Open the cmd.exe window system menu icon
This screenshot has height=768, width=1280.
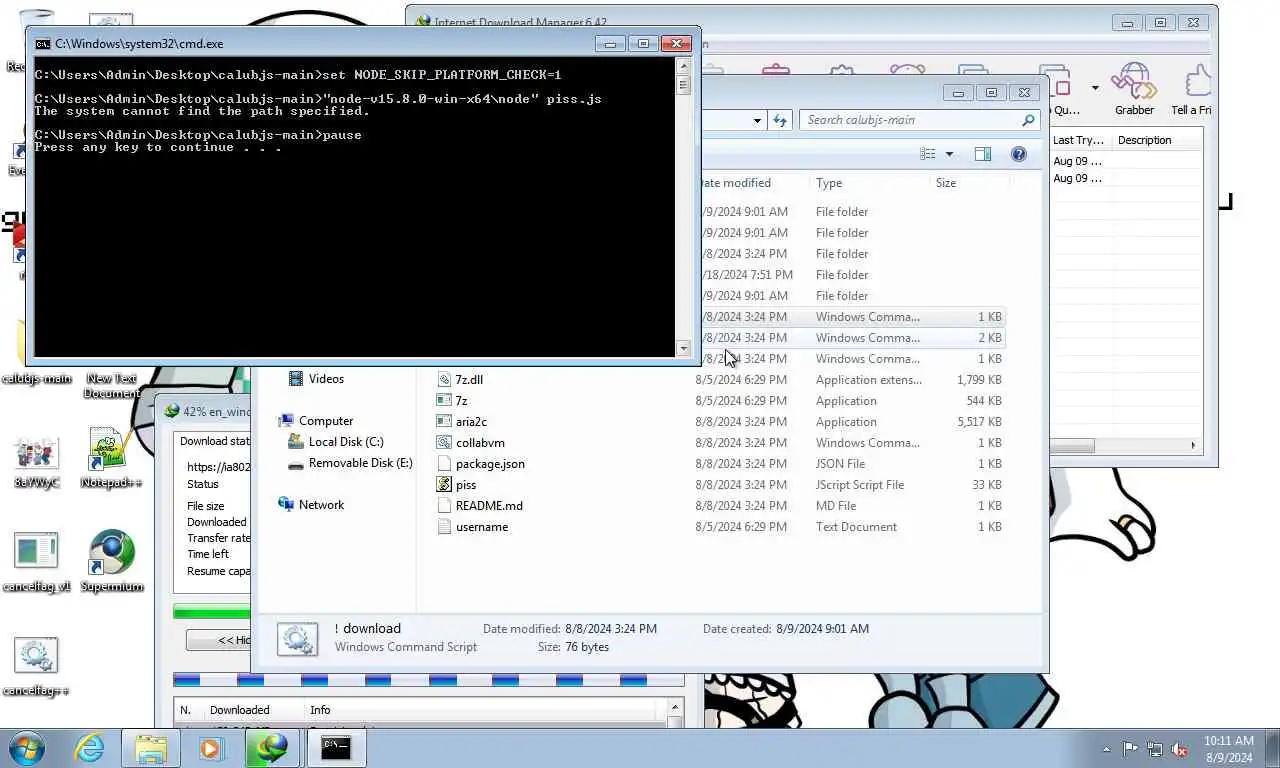click(42, 44)
